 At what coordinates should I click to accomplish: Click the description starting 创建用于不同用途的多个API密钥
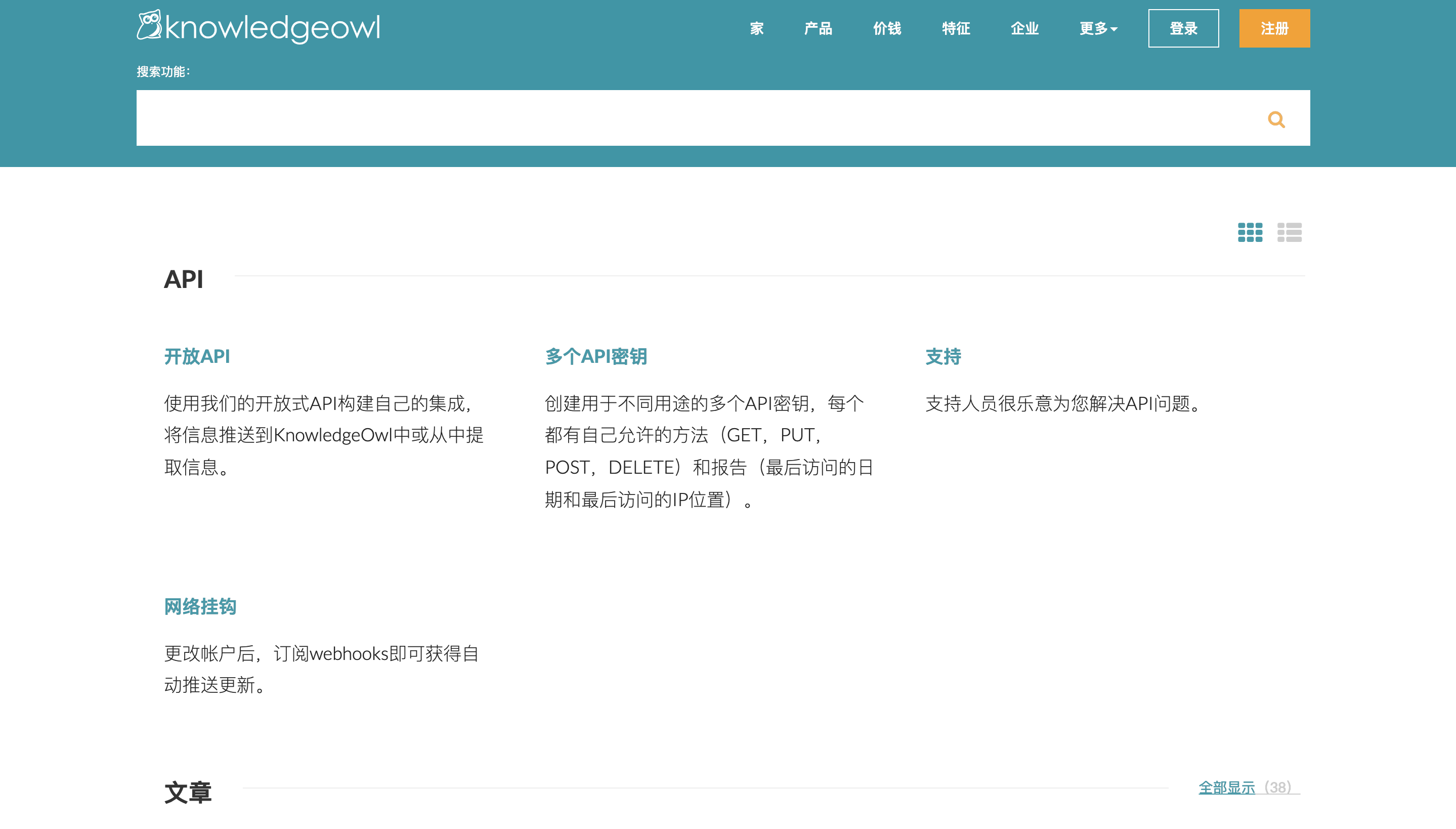(709, 451)
